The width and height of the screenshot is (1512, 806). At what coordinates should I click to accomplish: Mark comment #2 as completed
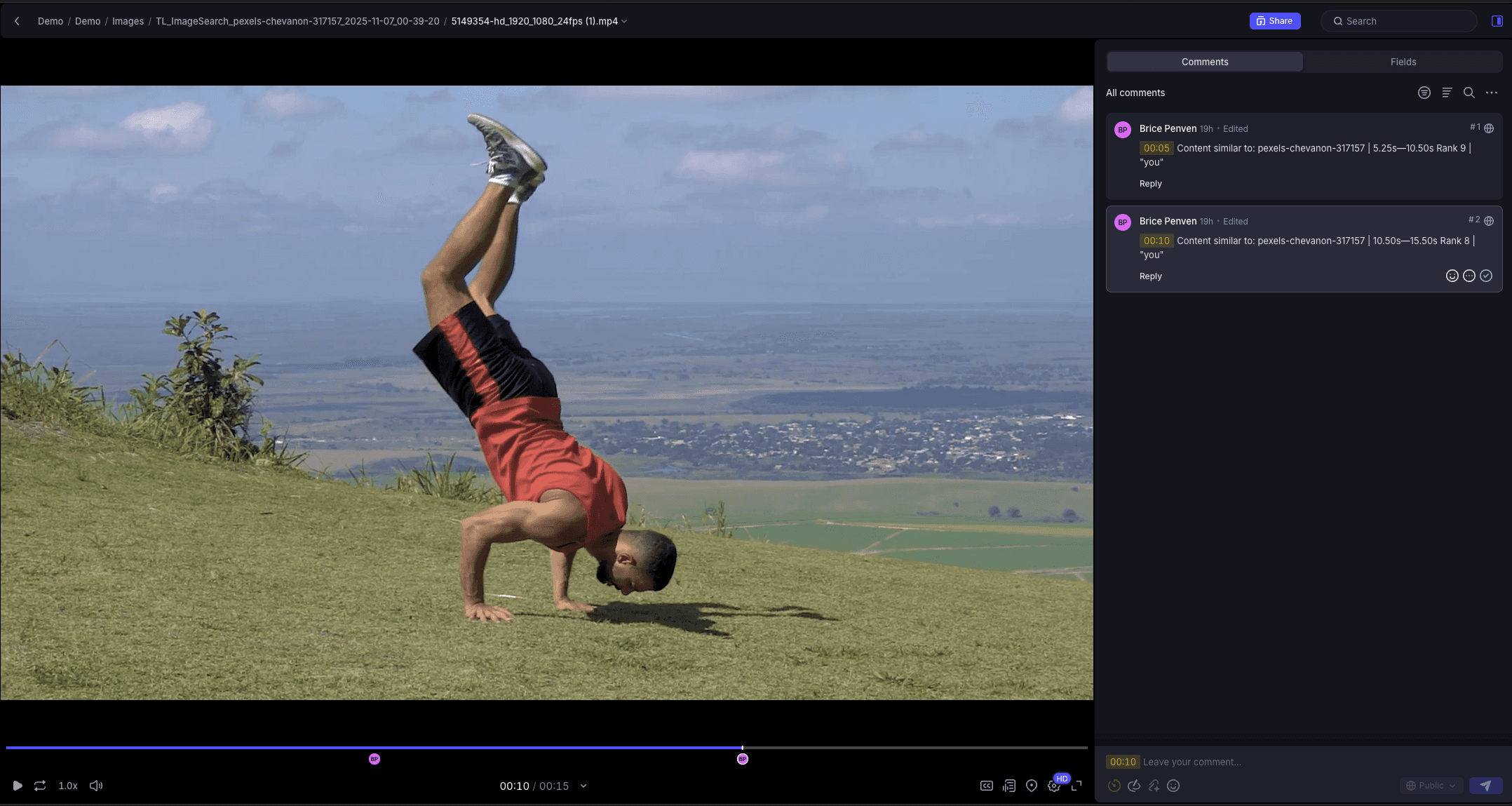1486,276
